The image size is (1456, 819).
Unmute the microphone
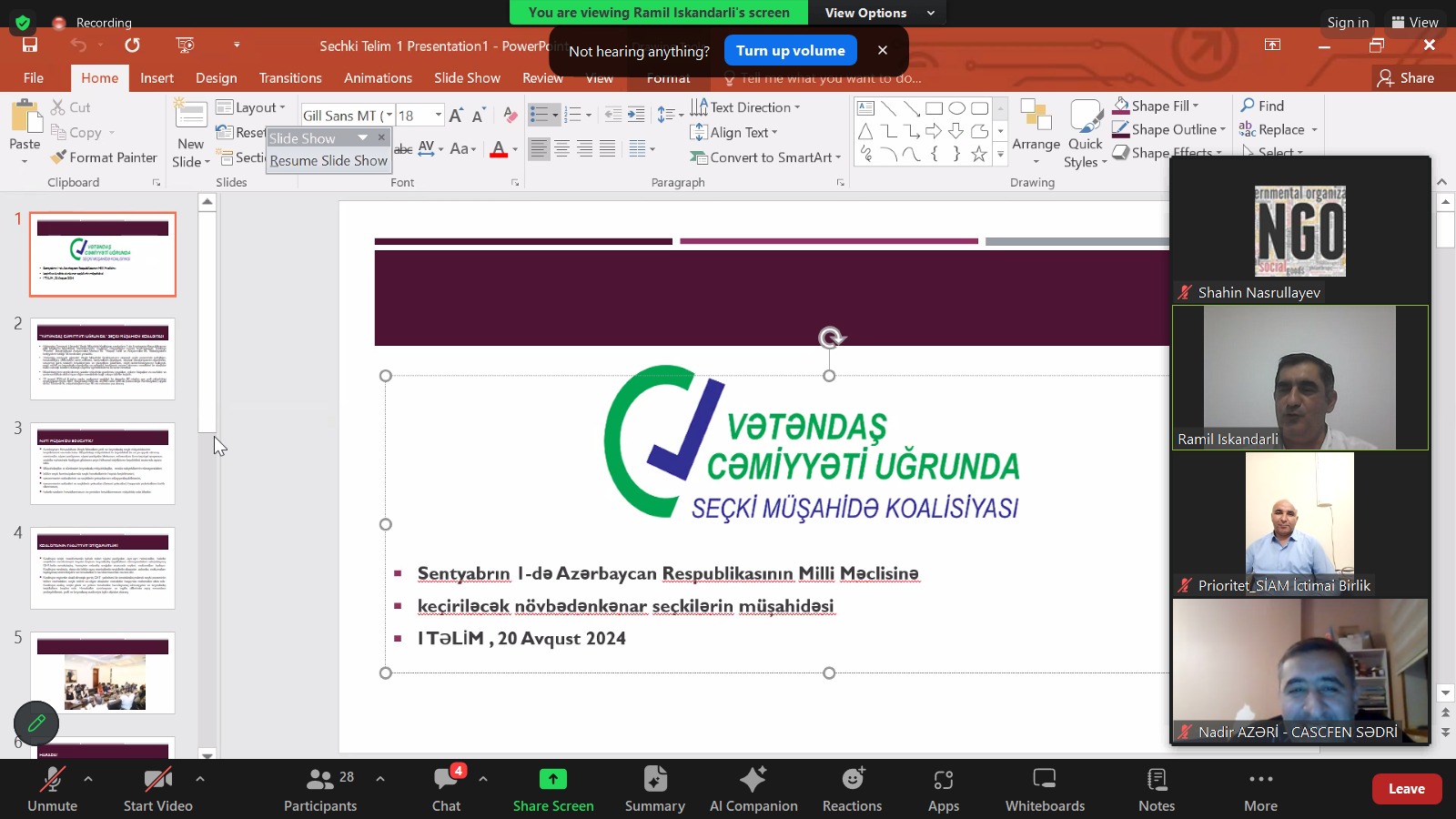pos(52,789)
